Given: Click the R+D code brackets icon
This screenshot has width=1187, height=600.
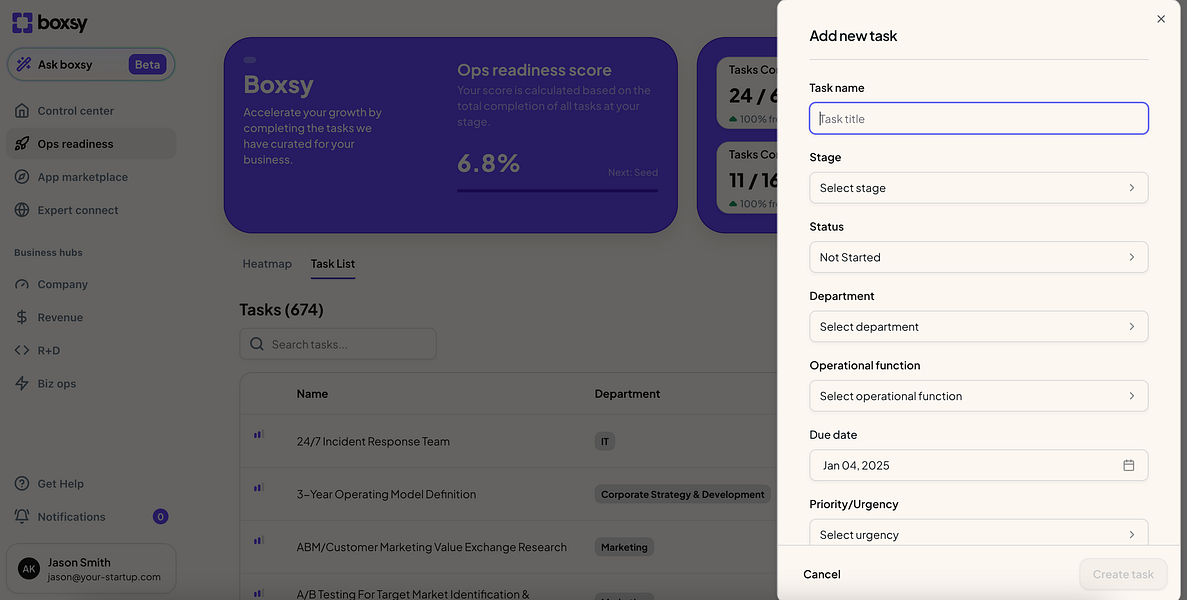Looking at the screenshot, I should pyautogui.click(x=22, y=350).
